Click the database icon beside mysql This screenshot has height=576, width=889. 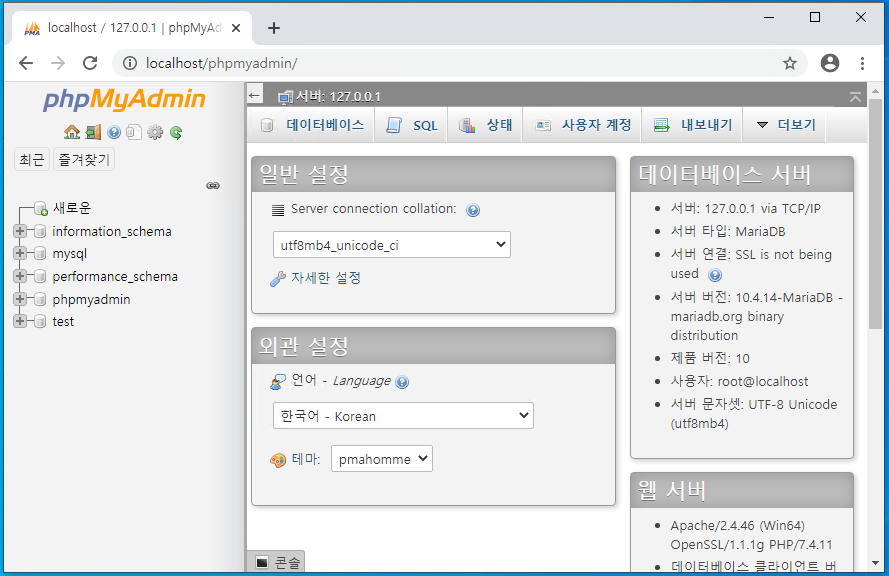[x=40, y=253]
